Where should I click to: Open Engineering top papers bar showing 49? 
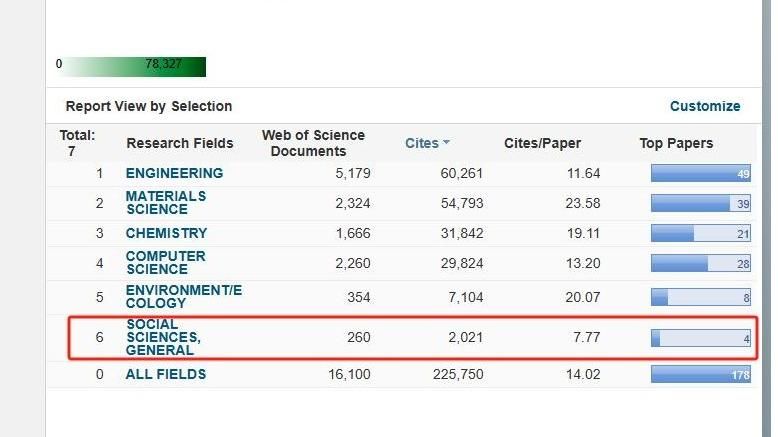coord(700,173)
